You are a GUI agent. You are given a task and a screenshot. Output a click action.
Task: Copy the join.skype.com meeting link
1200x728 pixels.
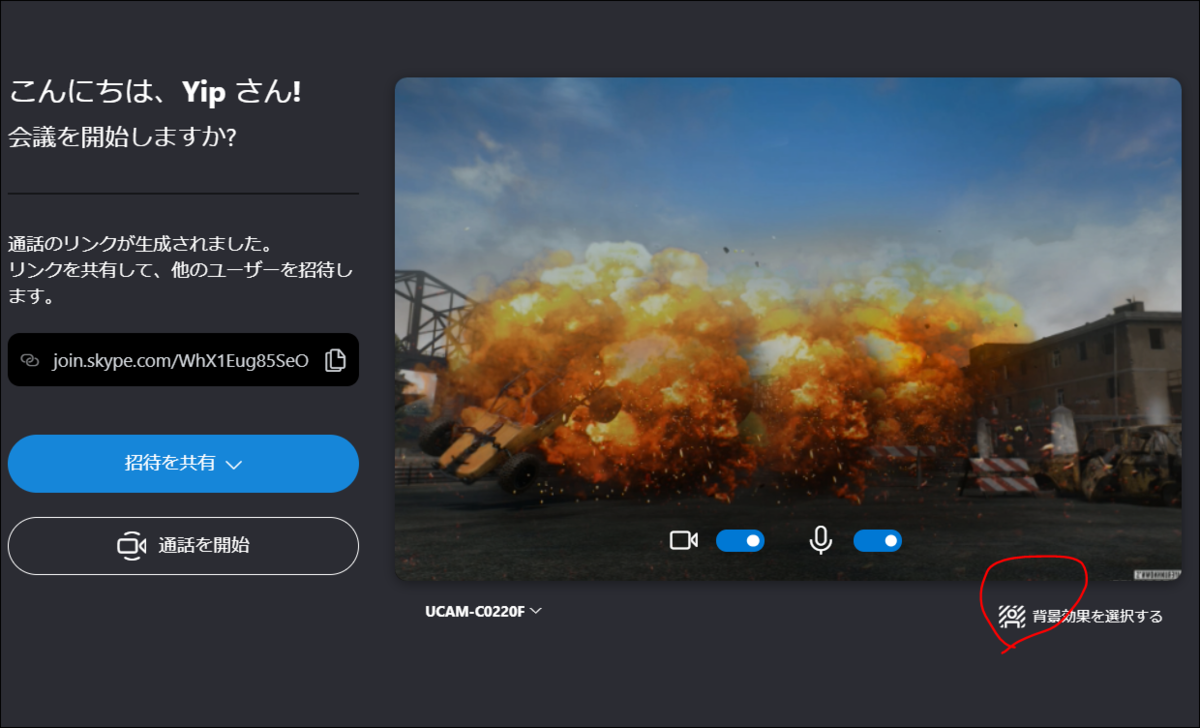335,360
